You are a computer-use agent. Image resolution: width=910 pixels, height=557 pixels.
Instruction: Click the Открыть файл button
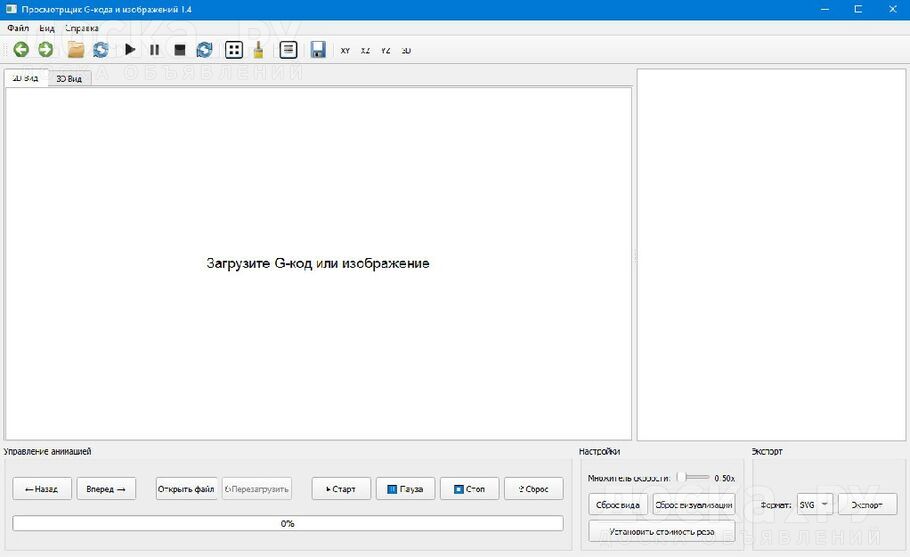tap(186, 489)
